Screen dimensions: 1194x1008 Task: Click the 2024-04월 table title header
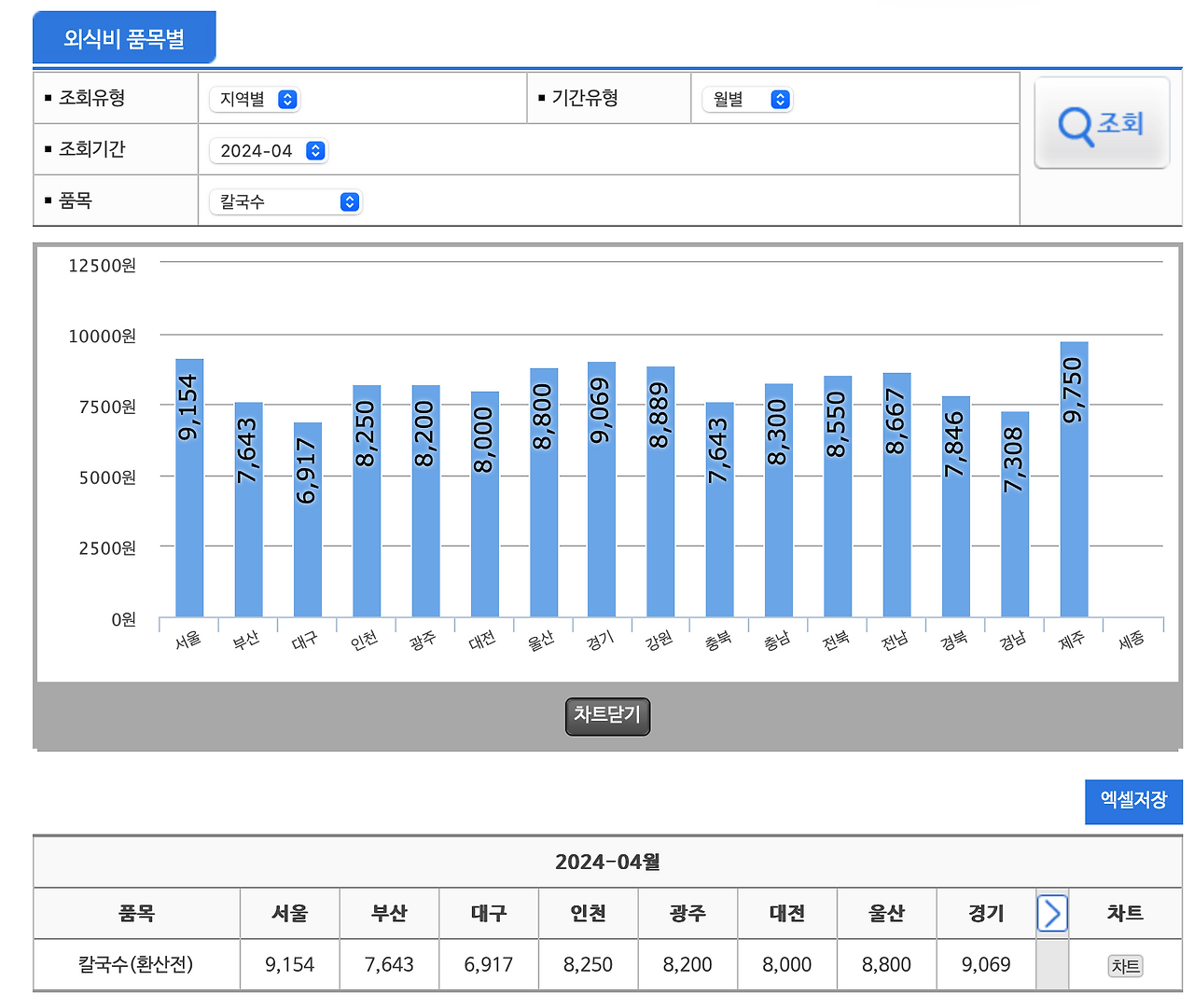608,862
